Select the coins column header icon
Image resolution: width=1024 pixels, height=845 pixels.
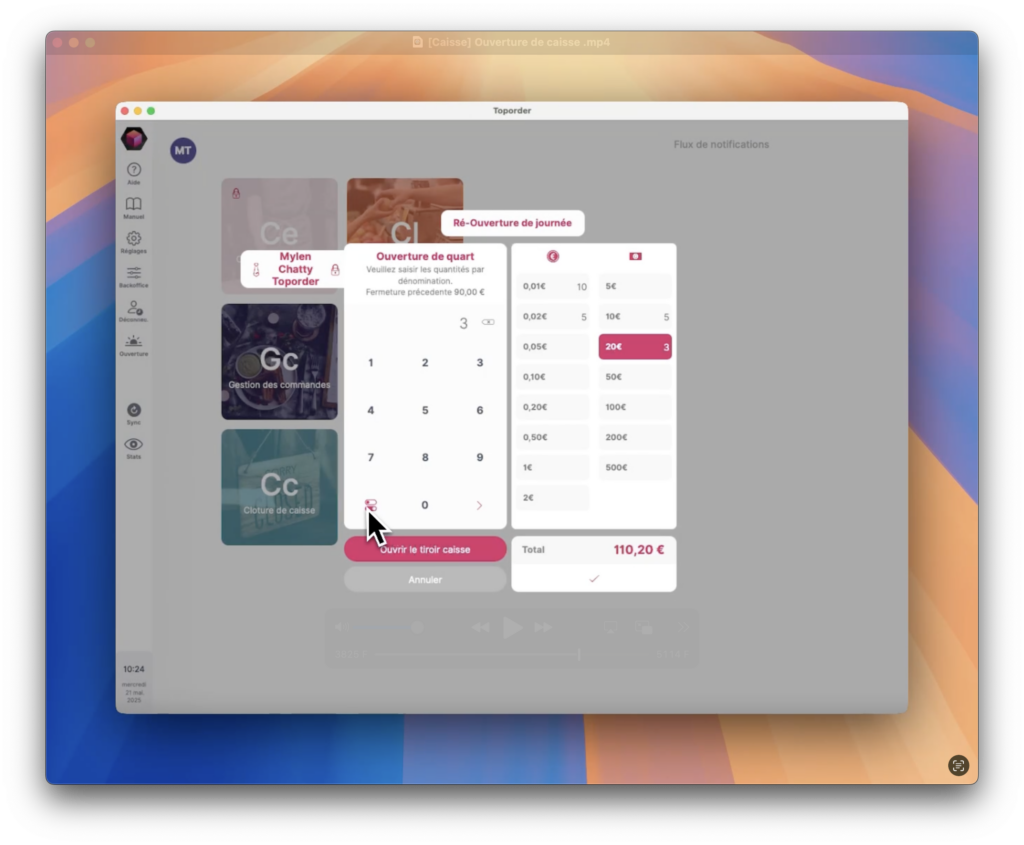click(553, 257)
